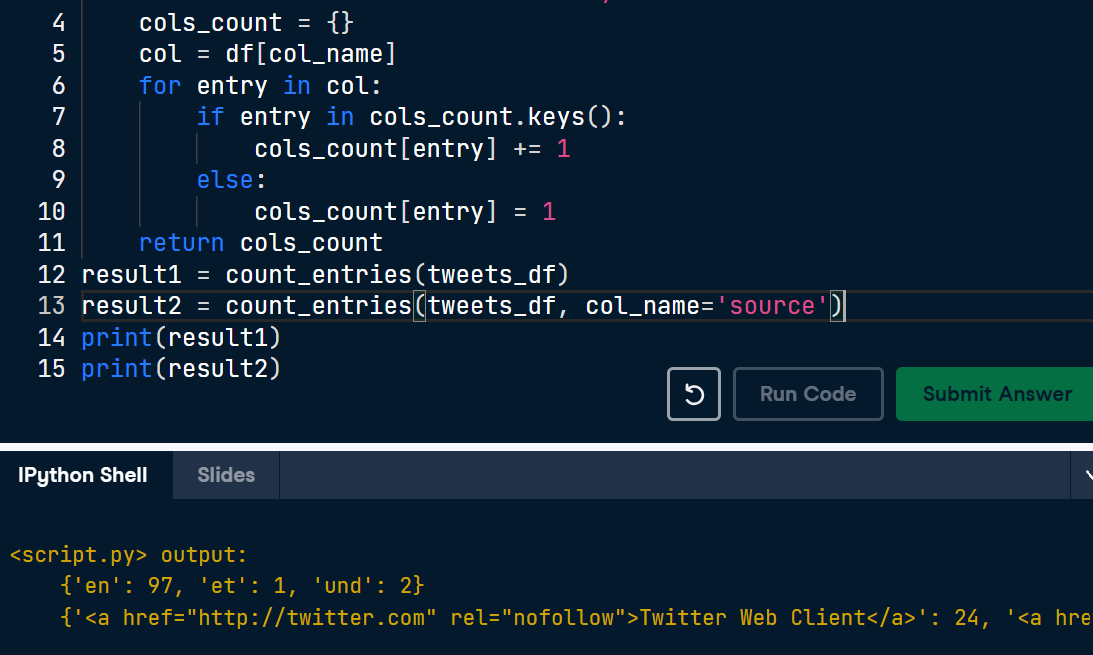Click line number 4 in gutter
This screenshot has height=655, width=1093.
click(59, 23)
